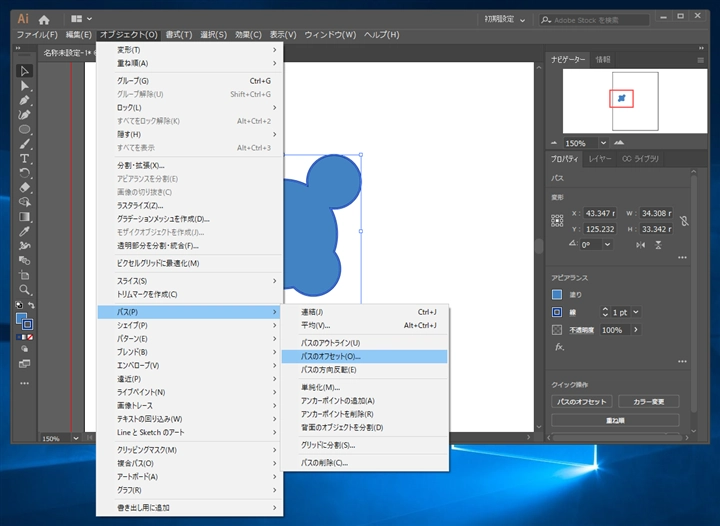Select the Type tool
The height and width of the screenshot is (526, 720).
pyautogui.click(x=24, y=159)
